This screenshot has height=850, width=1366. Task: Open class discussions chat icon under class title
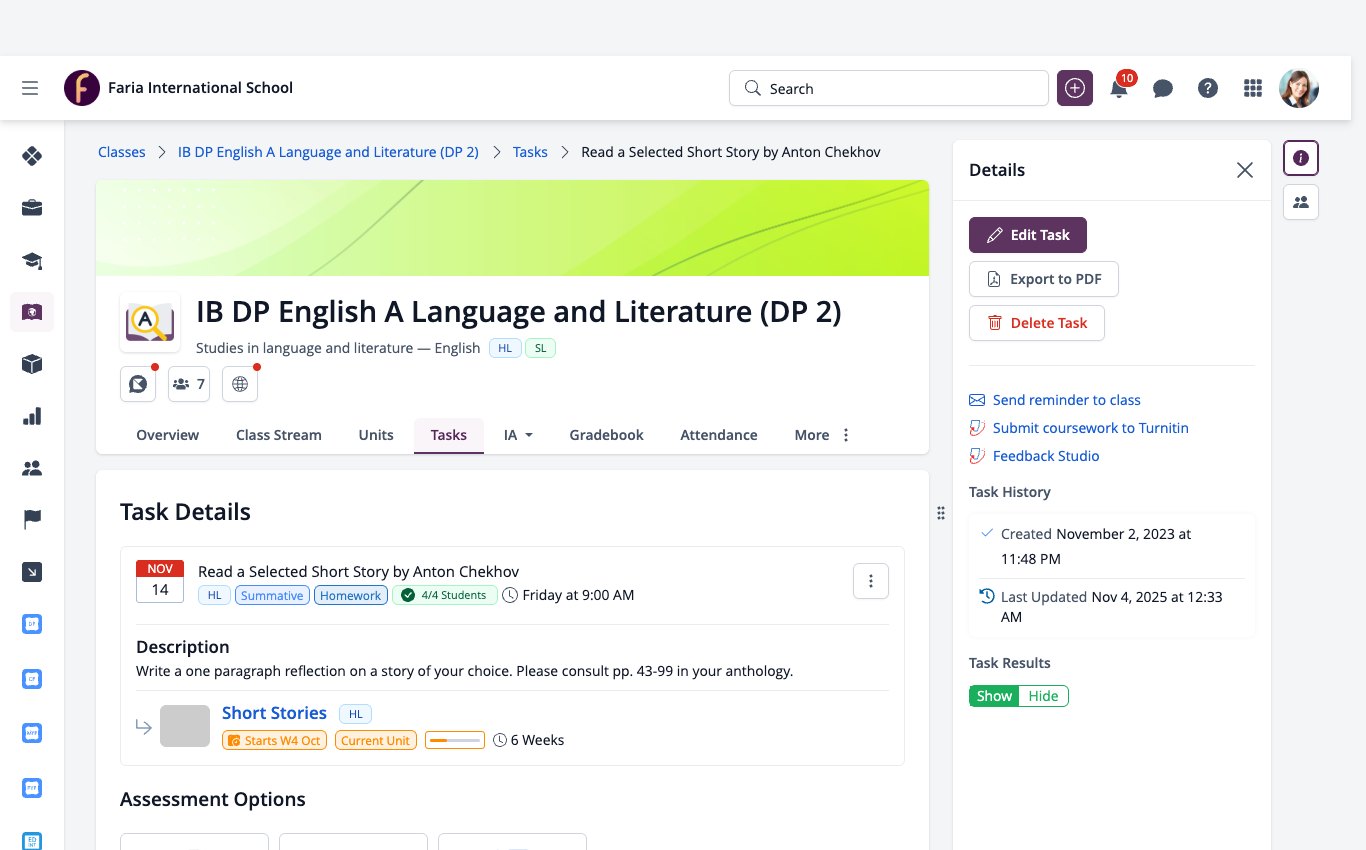[x=138, y=384]
